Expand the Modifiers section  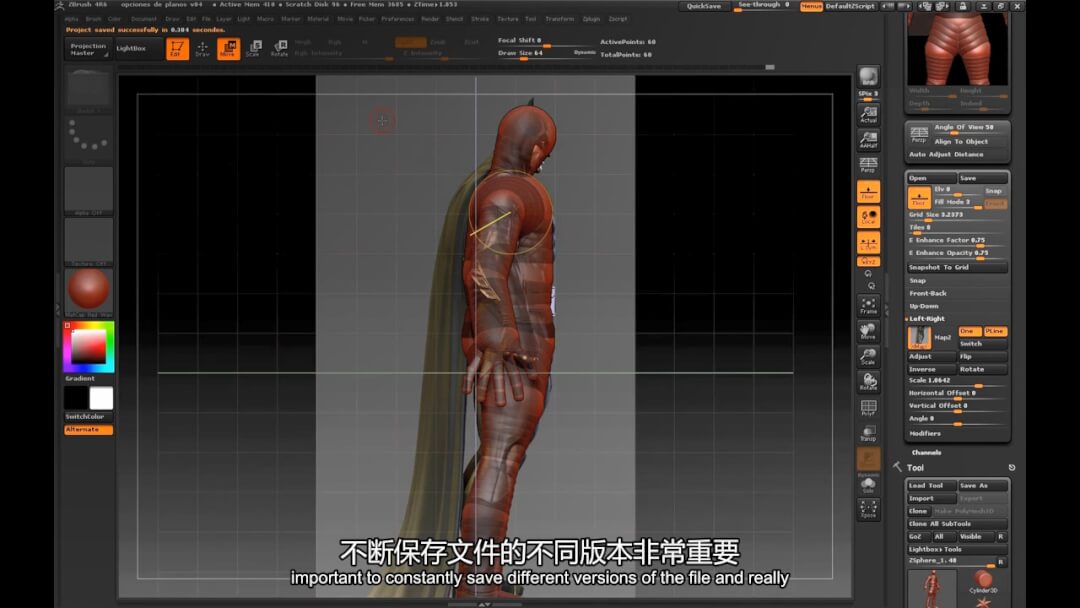[x=925, y=434]
